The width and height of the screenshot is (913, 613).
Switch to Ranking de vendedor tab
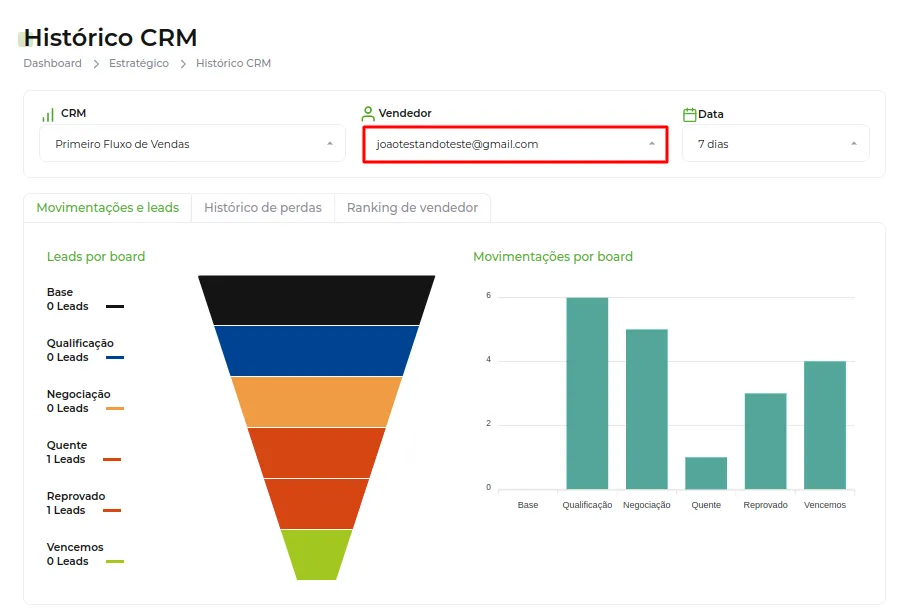412,208
